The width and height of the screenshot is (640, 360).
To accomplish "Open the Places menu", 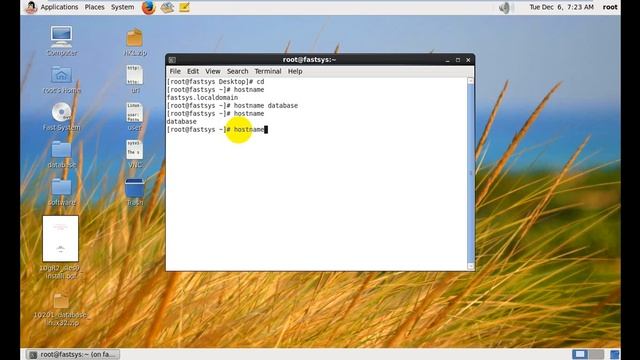I will [94, 7].
